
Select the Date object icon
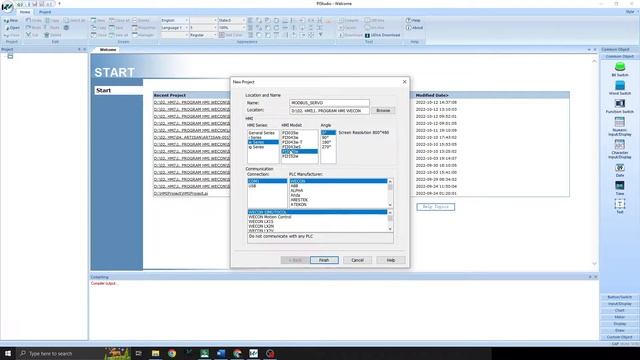pos(620,167)
